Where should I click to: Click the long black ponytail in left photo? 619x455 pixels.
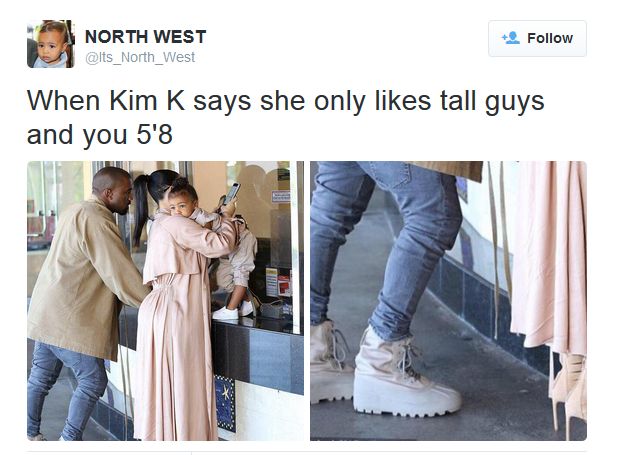[140, 209]
